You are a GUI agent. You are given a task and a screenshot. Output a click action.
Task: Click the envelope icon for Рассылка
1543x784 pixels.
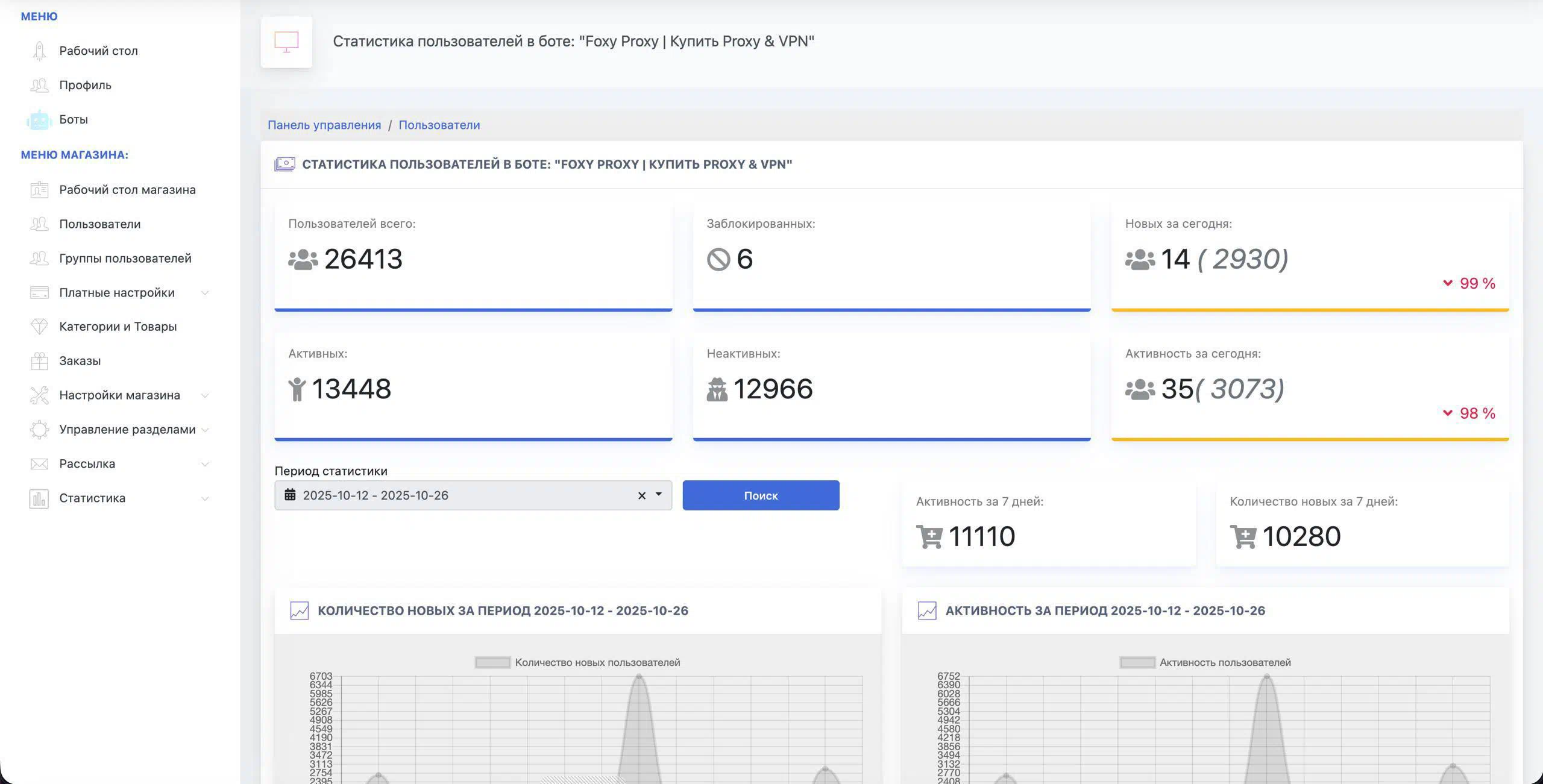[x=39, y=464]
